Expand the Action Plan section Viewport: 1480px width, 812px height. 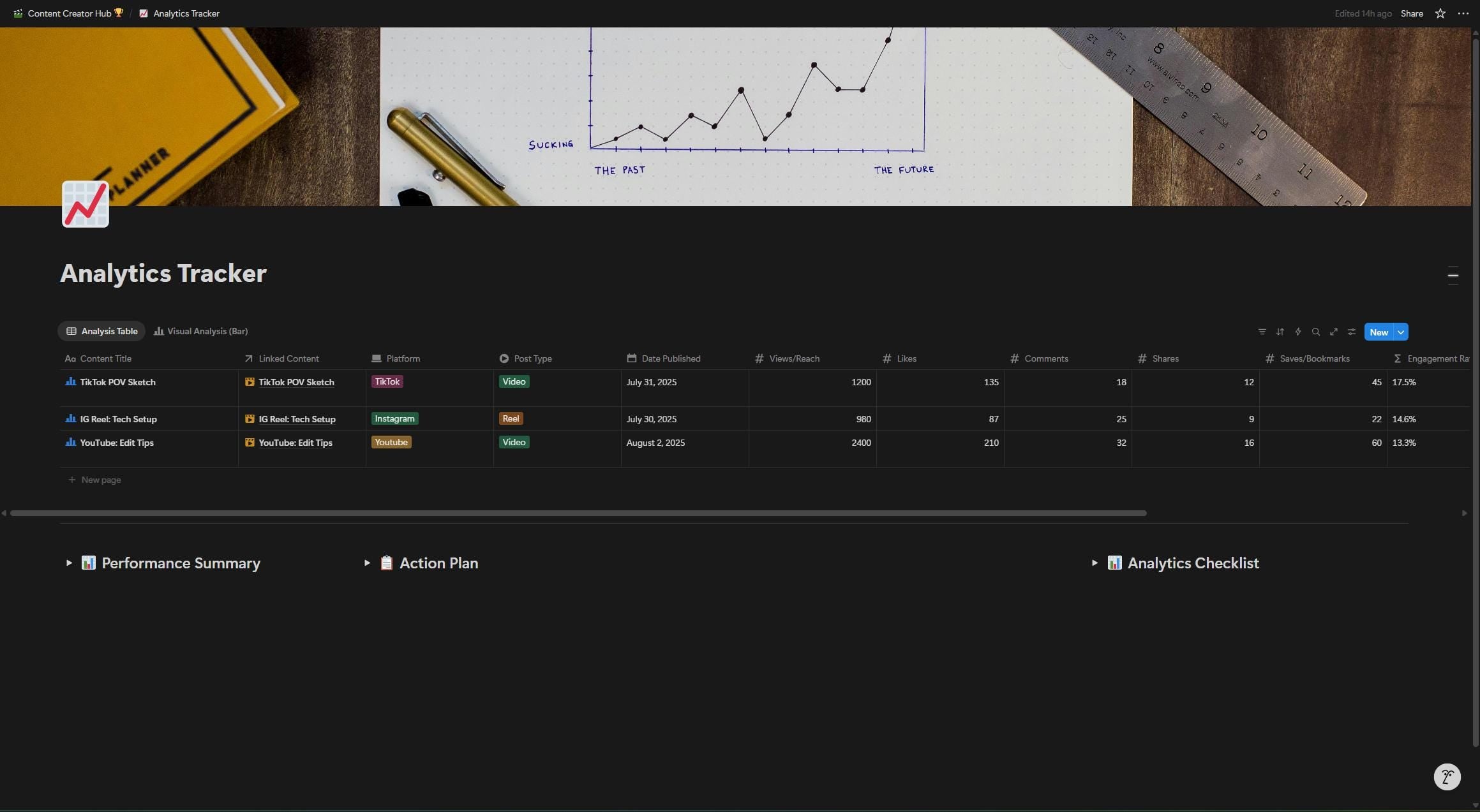(x=368, y=563)
